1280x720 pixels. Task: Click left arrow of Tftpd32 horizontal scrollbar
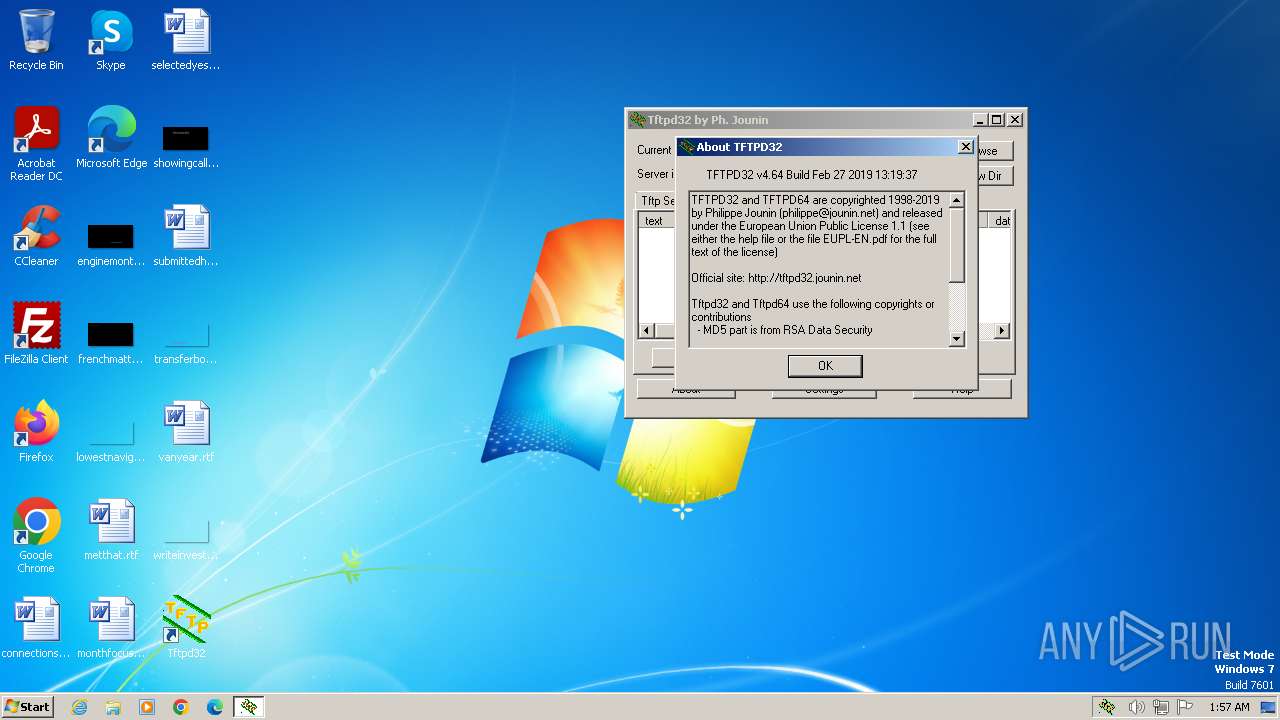[646, 331]
